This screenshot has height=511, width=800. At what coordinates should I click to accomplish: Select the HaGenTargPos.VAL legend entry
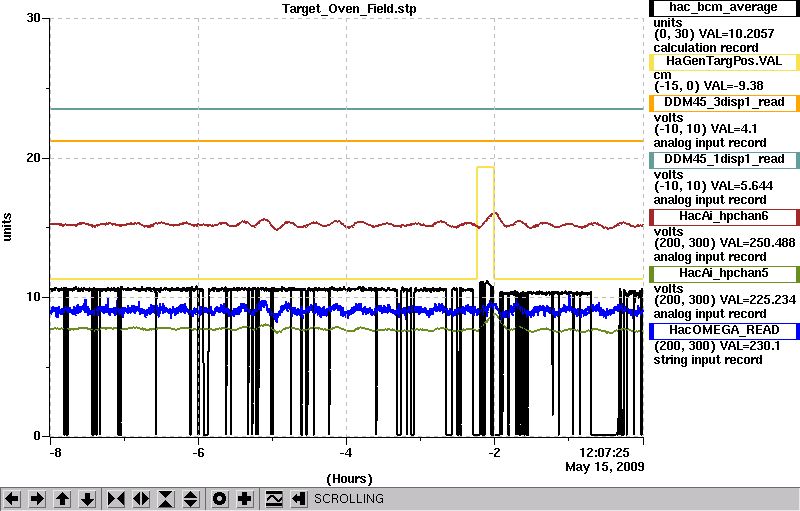click(724, 62)
